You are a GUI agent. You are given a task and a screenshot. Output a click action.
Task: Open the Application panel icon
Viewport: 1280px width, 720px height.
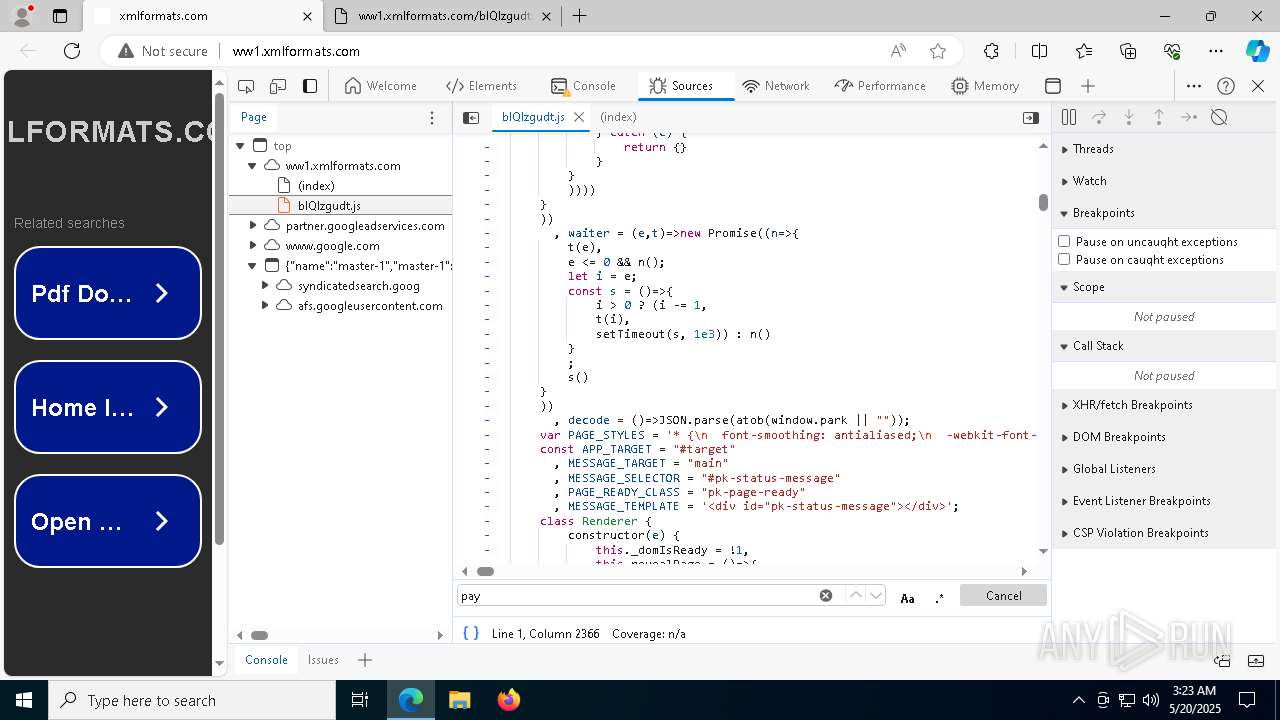(x=1053, y=86)
